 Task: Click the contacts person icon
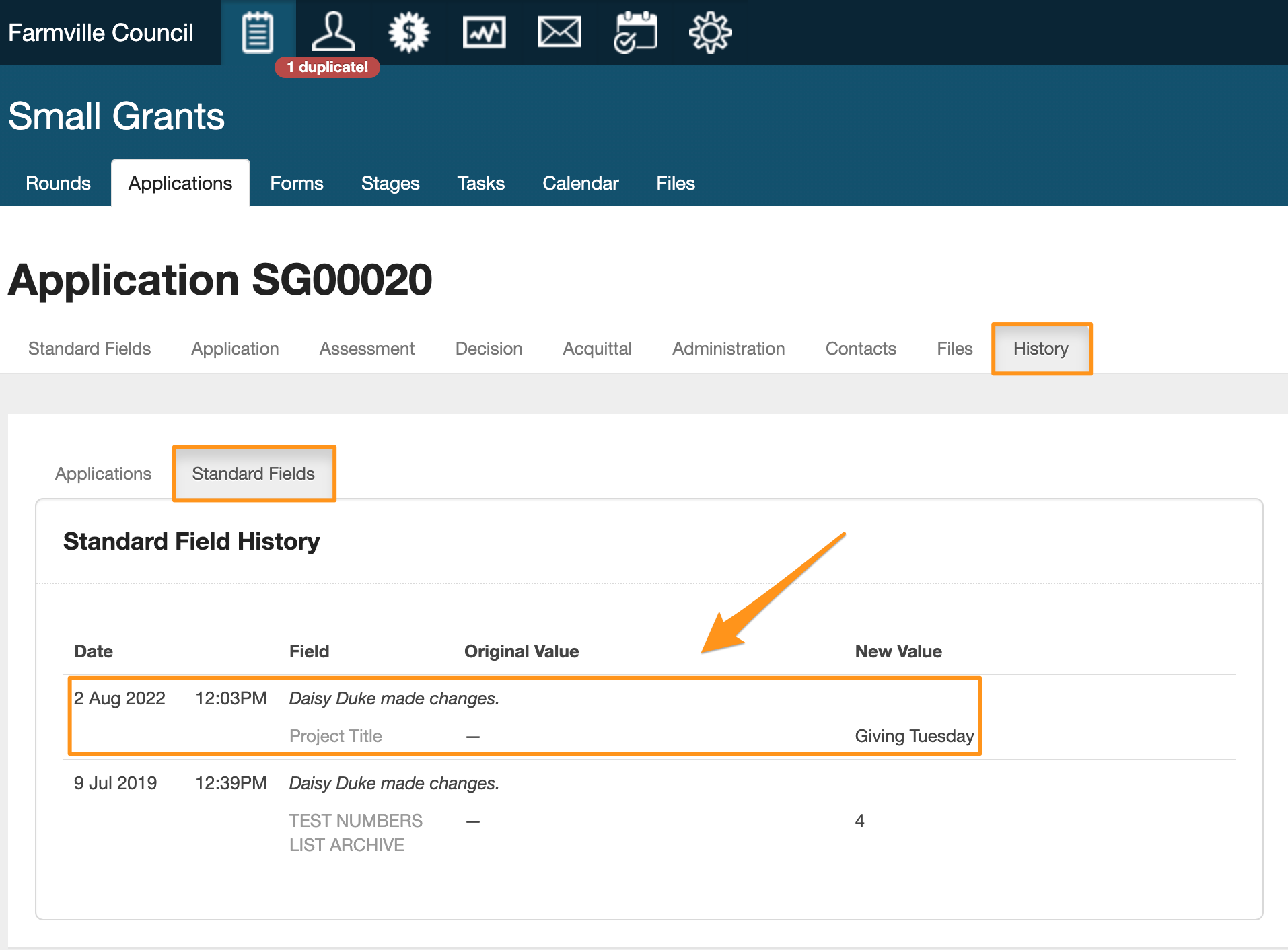333,32
